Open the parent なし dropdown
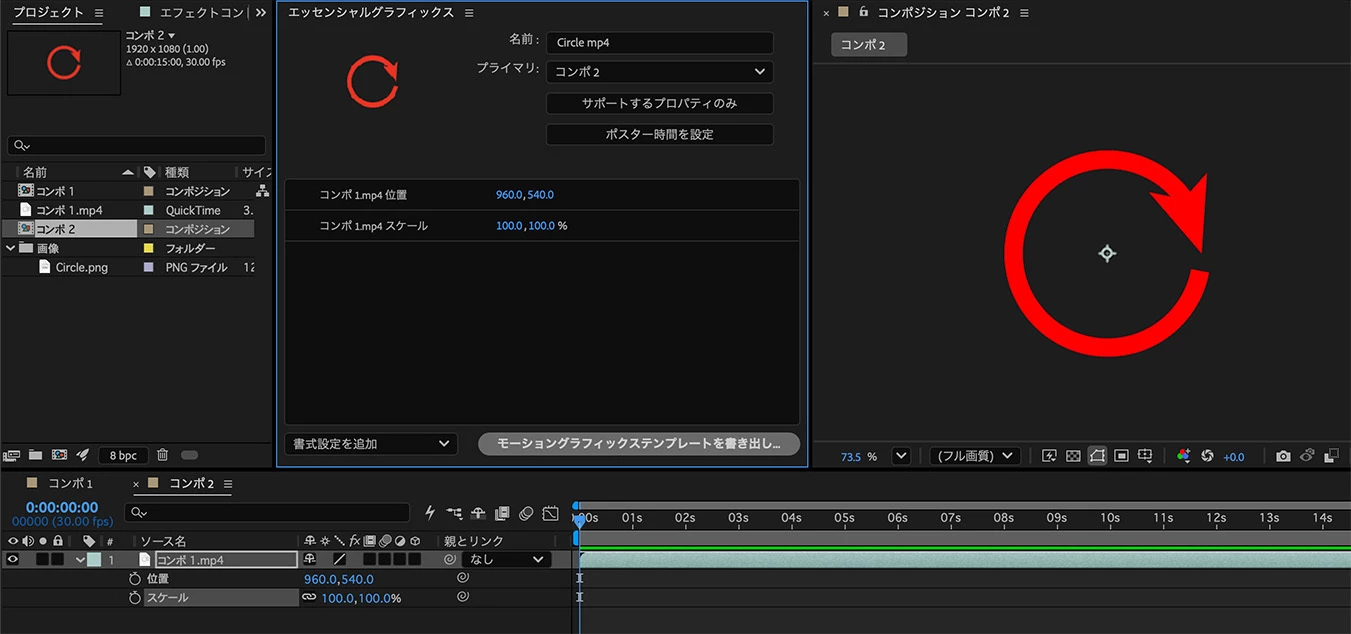The width and height of the screenshot is (1351, 634). point(507,559)
